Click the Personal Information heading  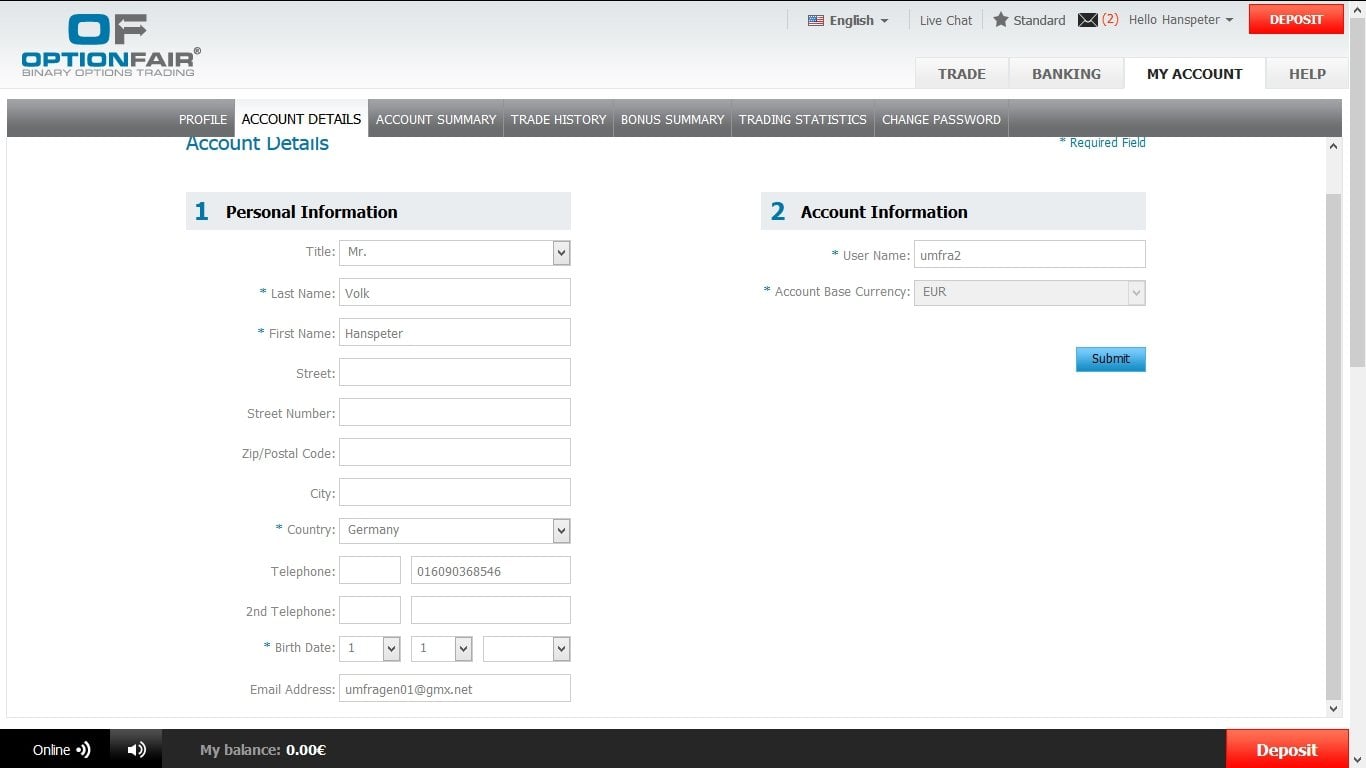[x=312, y=212]
